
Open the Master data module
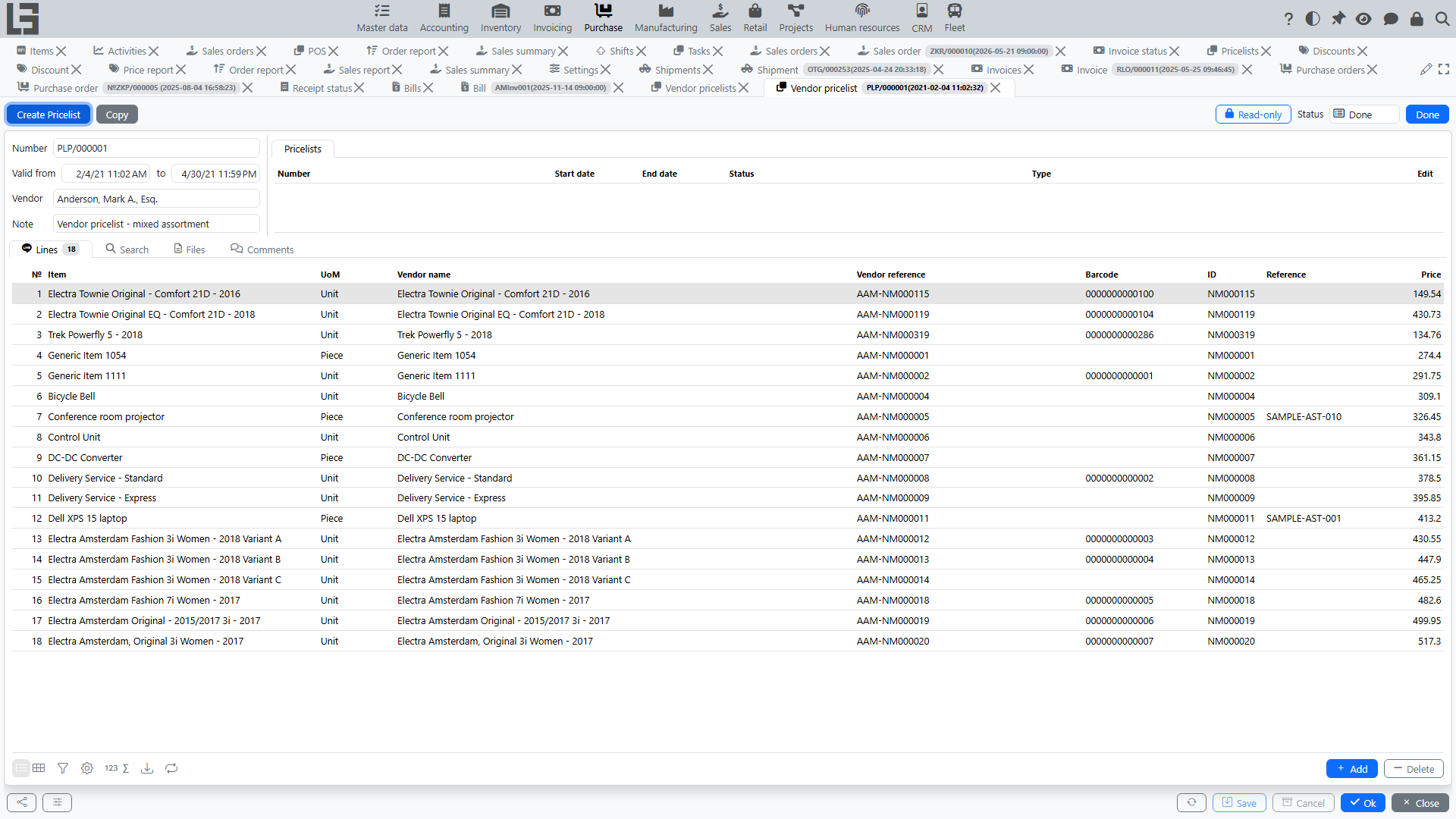[382, 18]
